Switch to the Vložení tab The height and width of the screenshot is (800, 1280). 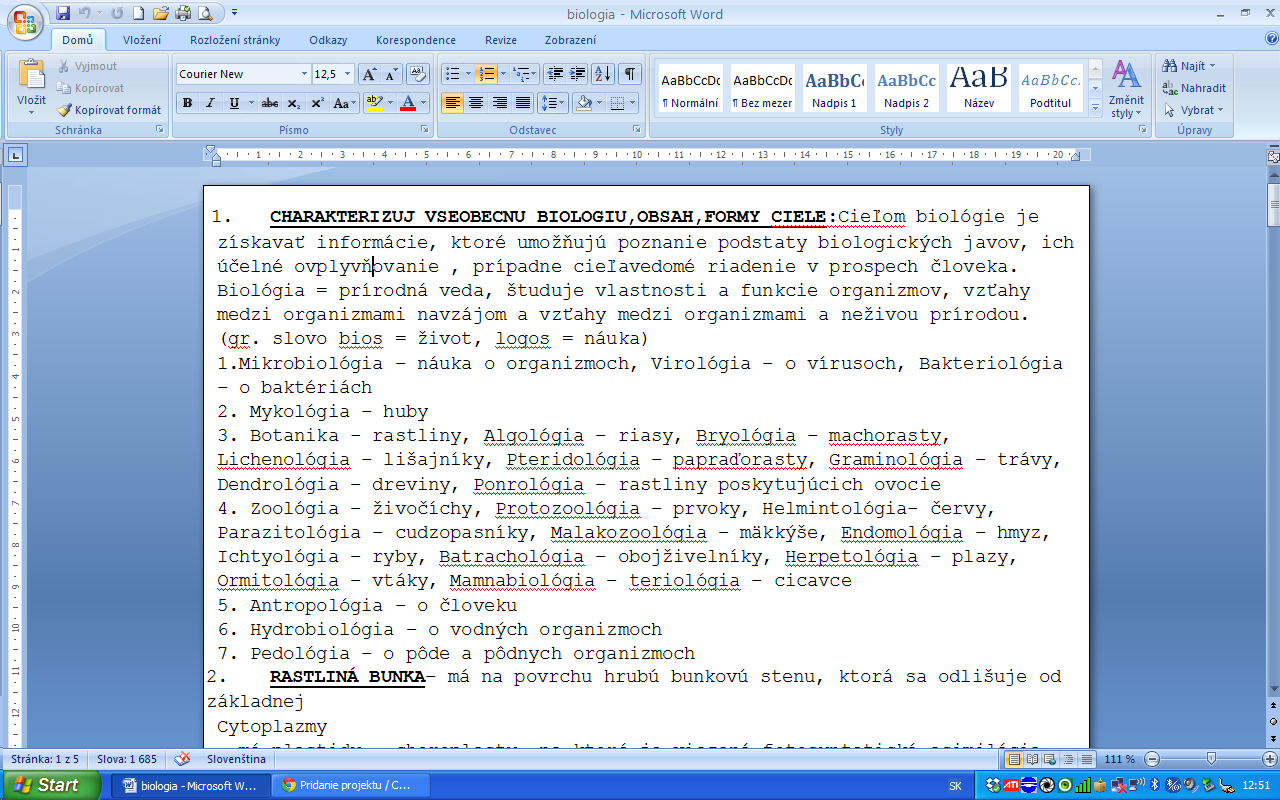pyautogui.click(x=142, y=40)
